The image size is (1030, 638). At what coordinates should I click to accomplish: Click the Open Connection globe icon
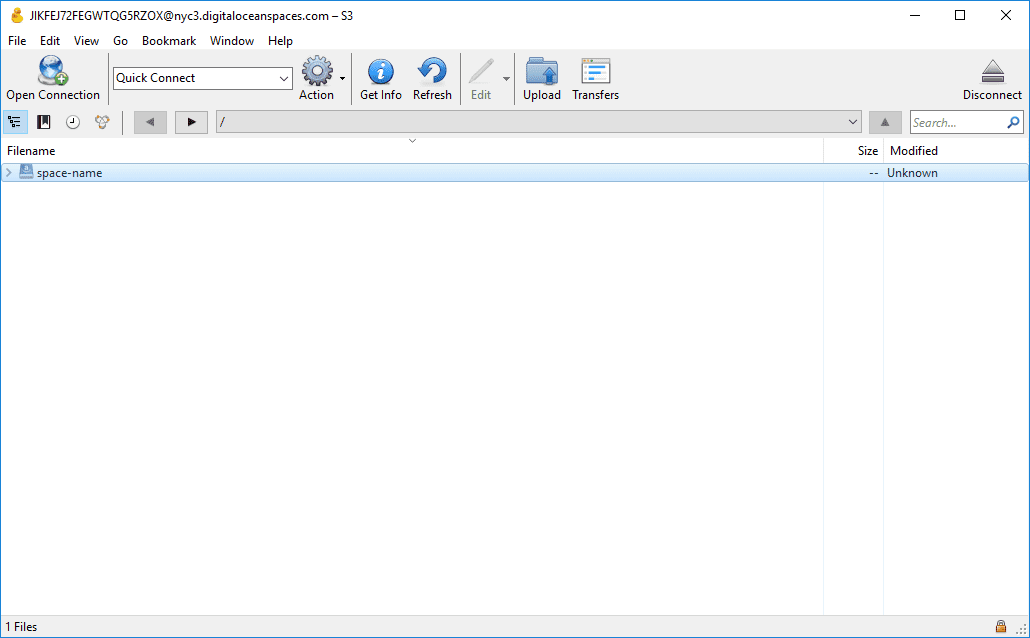click(53, 71)
